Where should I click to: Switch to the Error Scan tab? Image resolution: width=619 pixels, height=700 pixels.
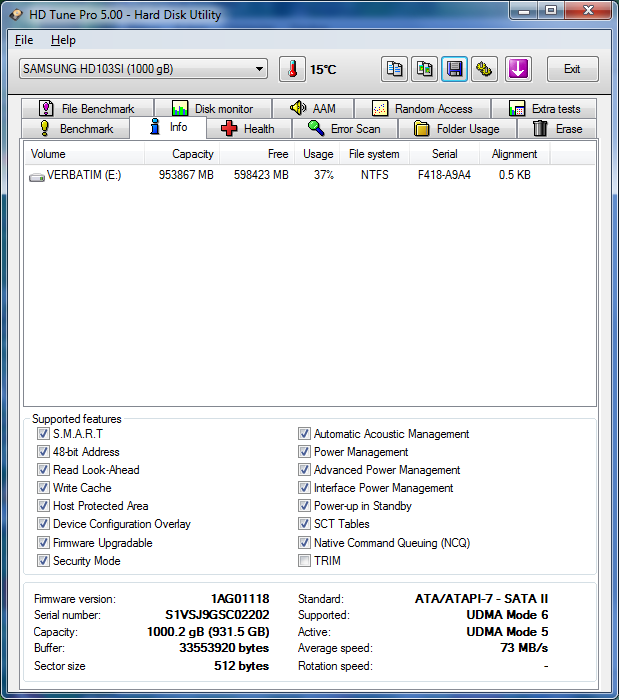tap(344, 129)
